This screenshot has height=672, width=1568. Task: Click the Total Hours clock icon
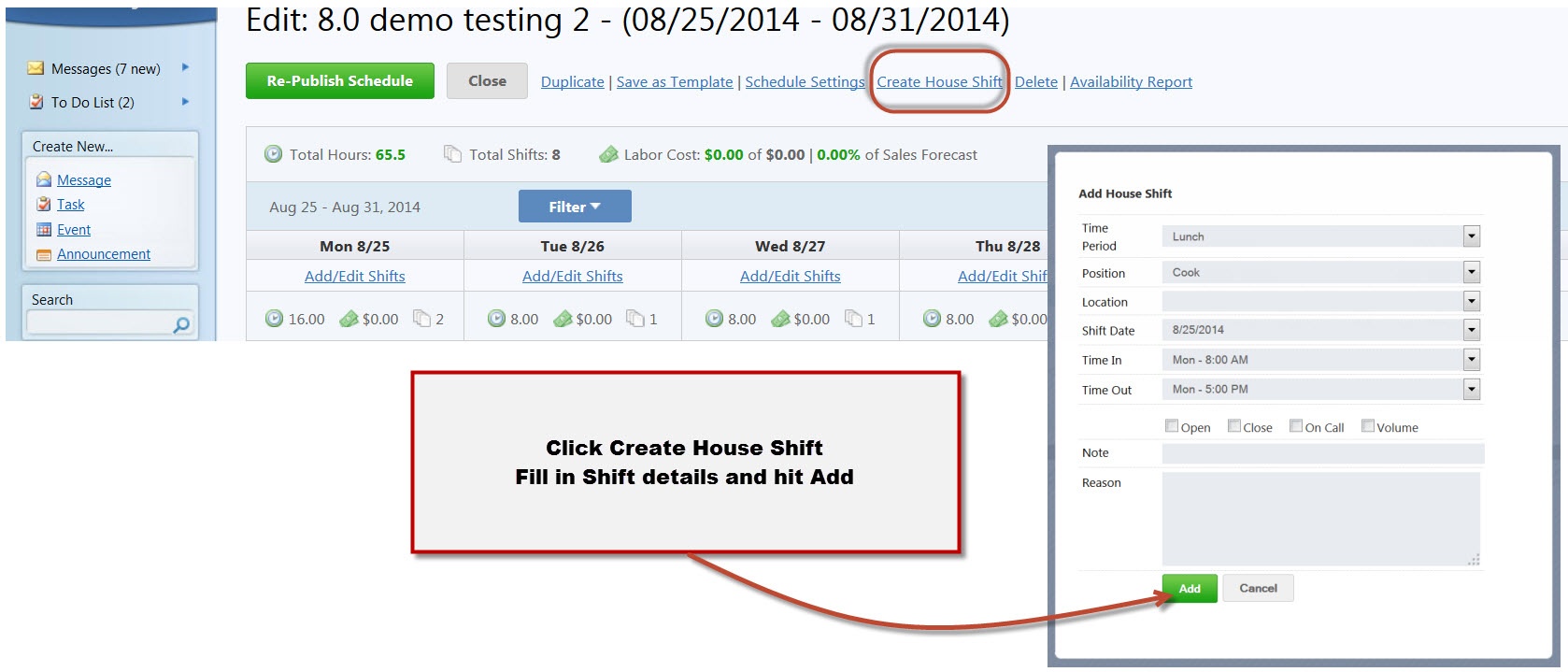point(273,154)
